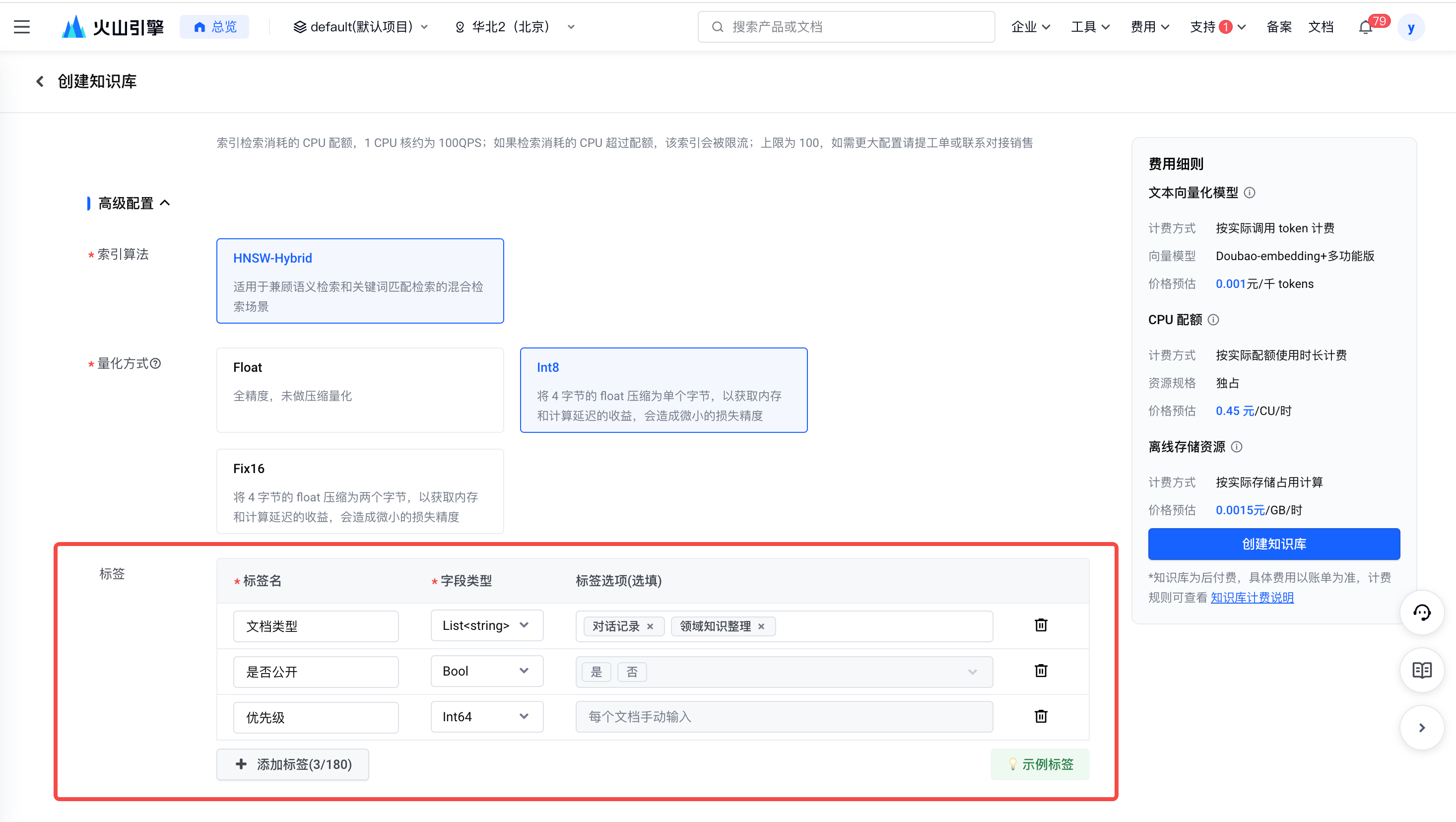Click the 总览 home button
Screen dimensions: 1456x822
(x=215, y=27)
